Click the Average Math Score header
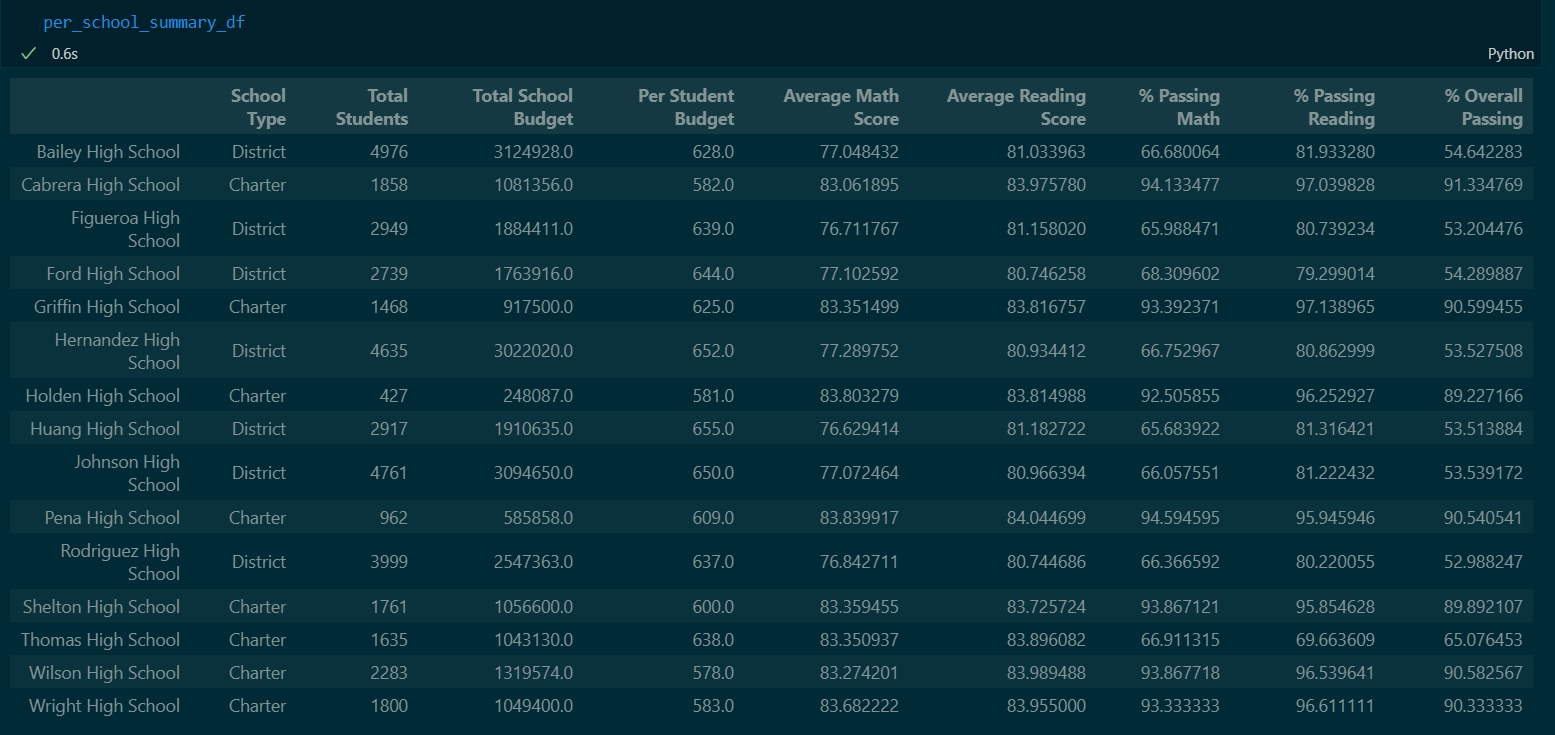 (x=840, y=106)
